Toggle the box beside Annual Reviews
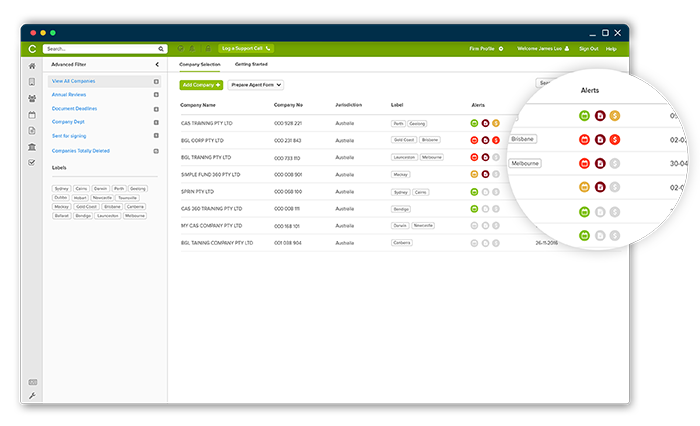The image size is (700, 426). coord(156,95)
